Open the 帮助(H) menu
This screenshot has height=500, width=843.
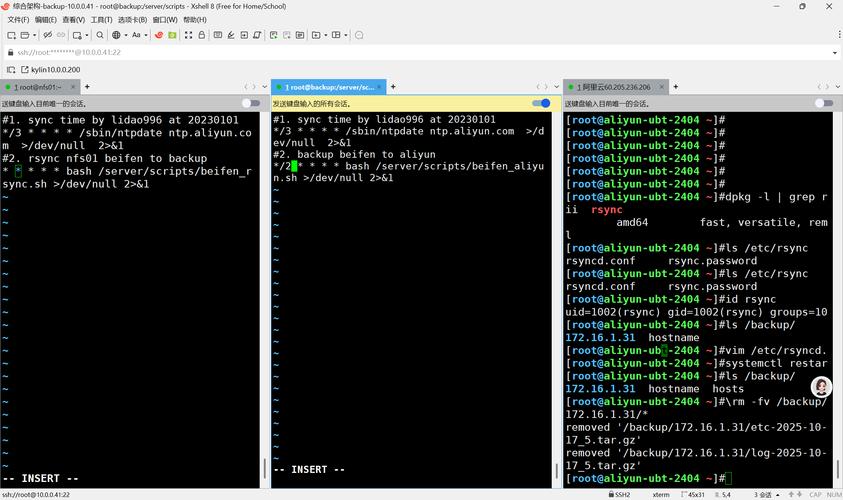click(195, 20)
